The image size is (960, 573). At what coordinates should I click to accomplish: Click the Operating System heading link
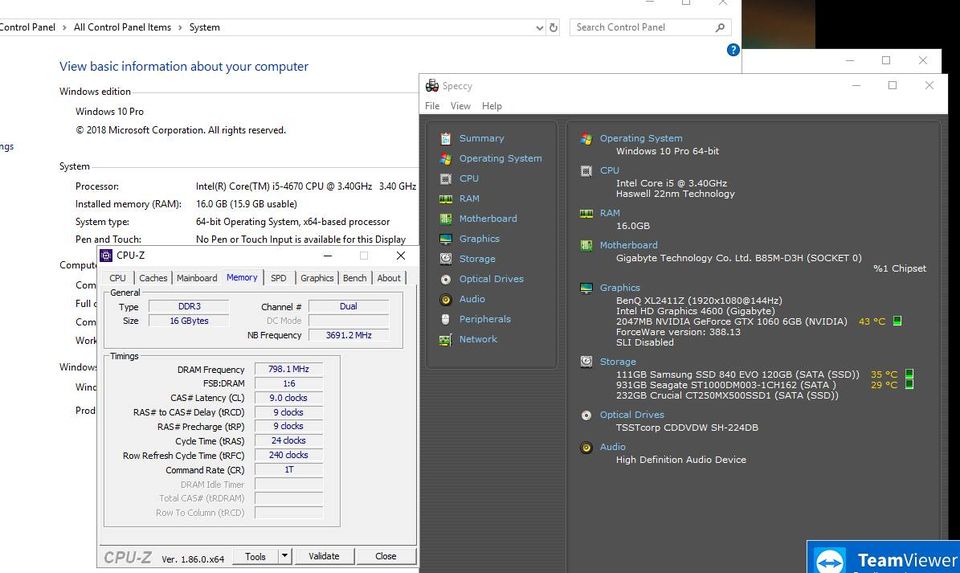(640, 138)
